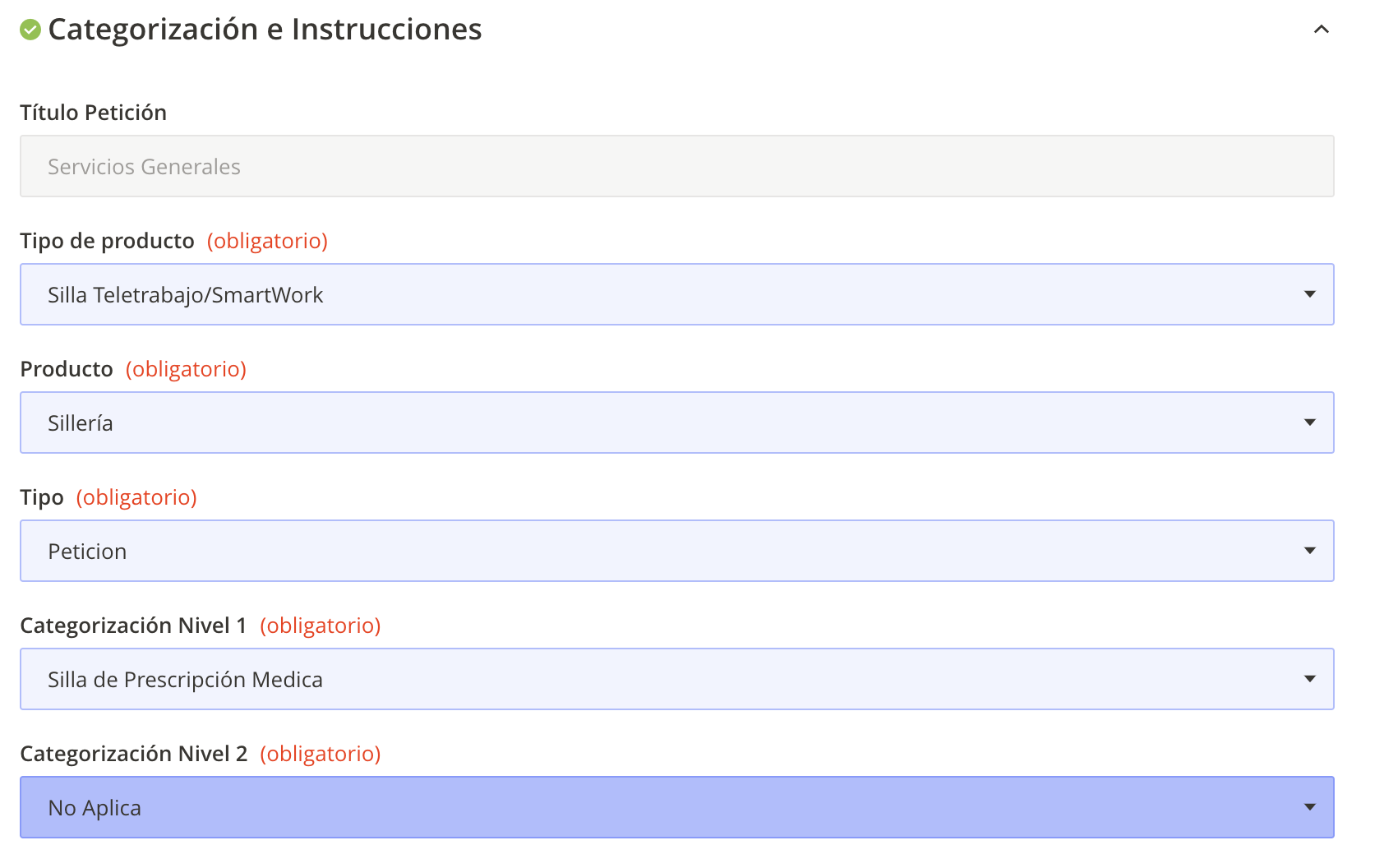Click the Categorización e Instrucciones heading text
1384x868 pixels.
(265, 30)
